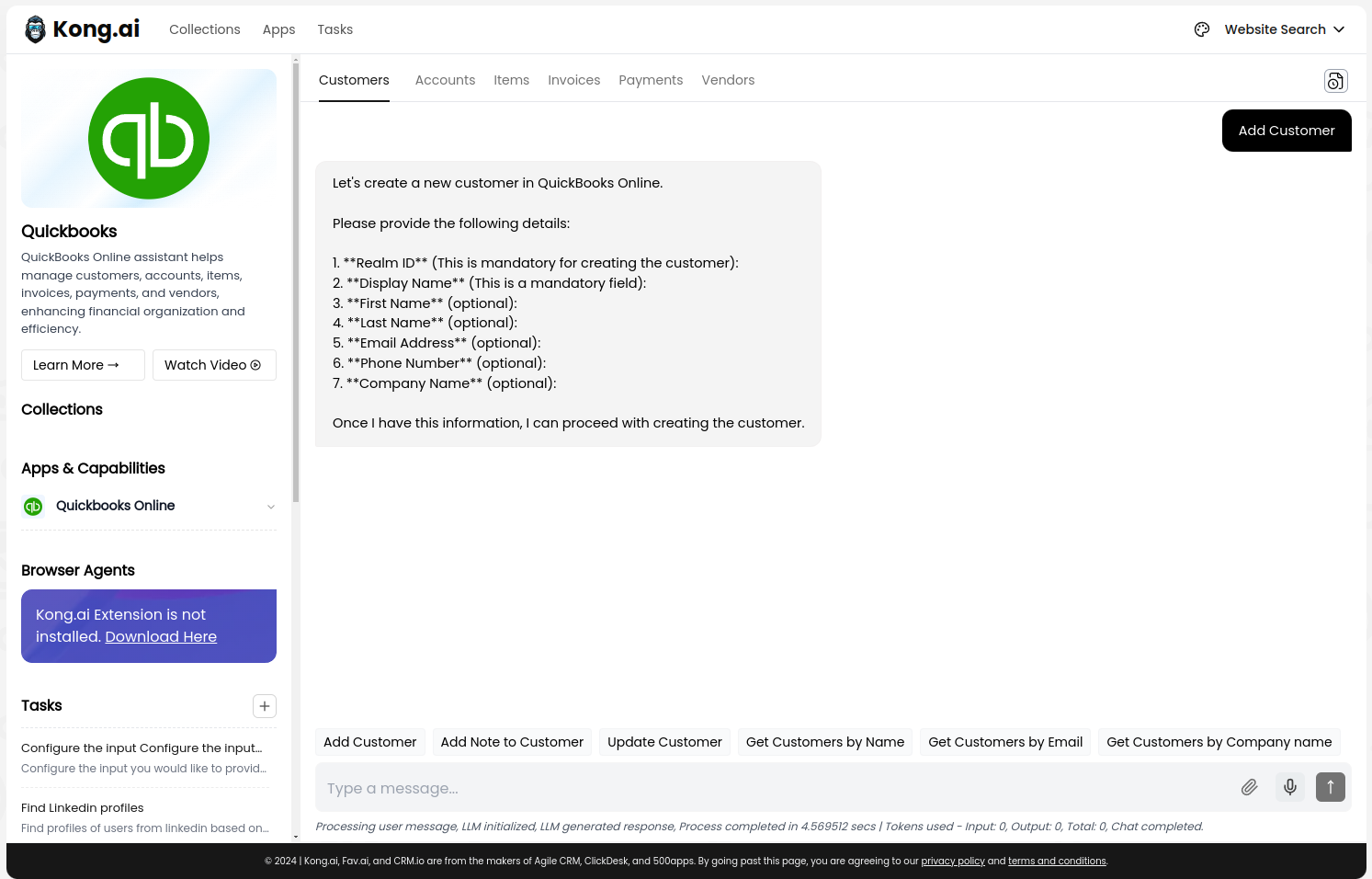This screenshot has height=879, width=1372.
Task: Click the Watch Video button
Action: [214, 365]
